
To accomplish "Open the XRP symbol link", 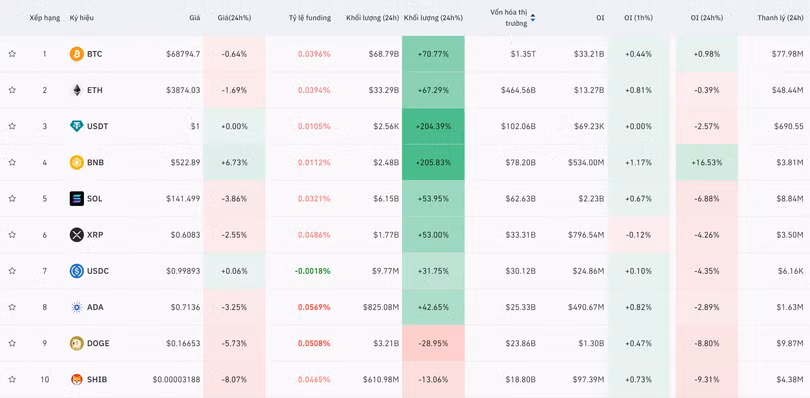I will coord(95,235).
